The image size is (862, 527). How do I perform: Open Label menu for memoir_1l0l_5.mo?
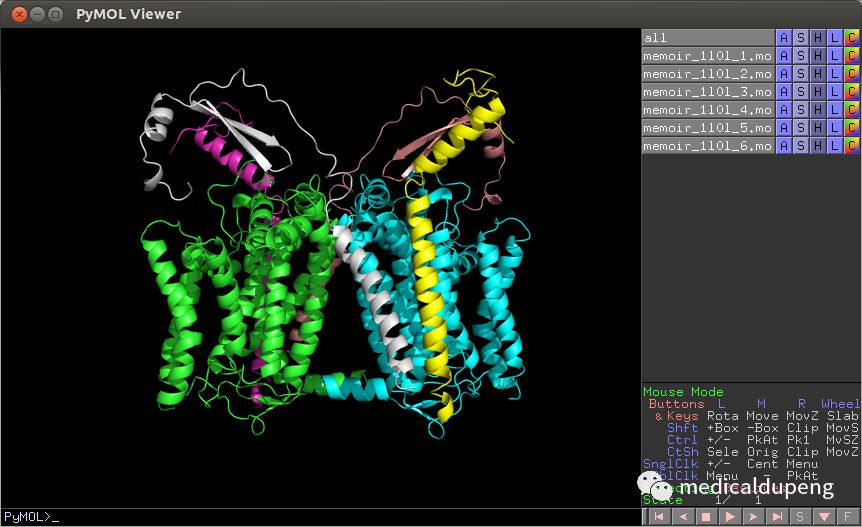pos(835,128)
